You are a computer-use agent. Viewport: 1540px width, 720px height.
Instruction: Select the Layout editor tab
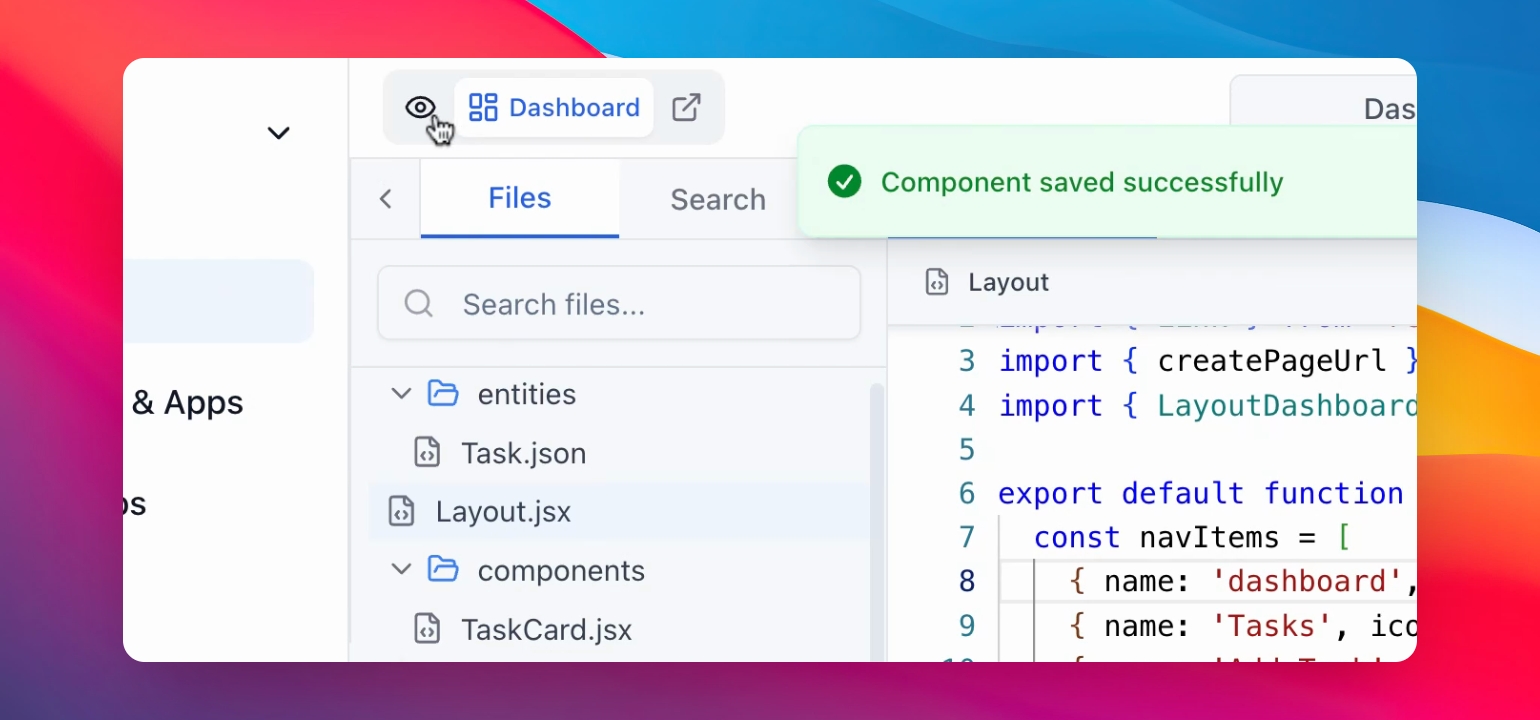[x=988, y=283]
